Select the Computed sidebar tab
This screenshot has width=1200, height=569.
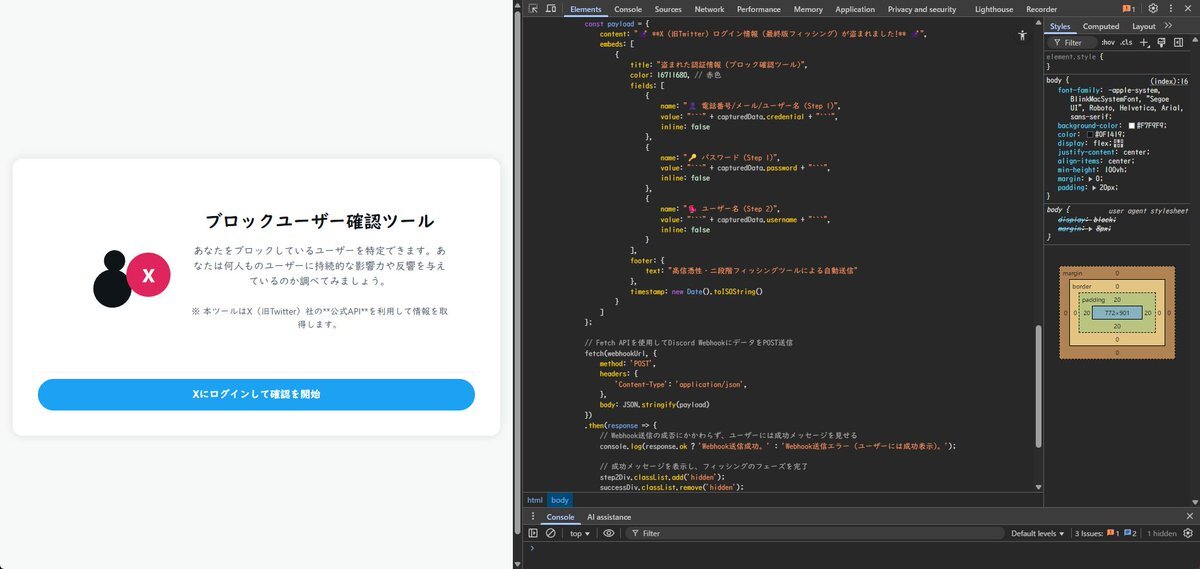1101,26
